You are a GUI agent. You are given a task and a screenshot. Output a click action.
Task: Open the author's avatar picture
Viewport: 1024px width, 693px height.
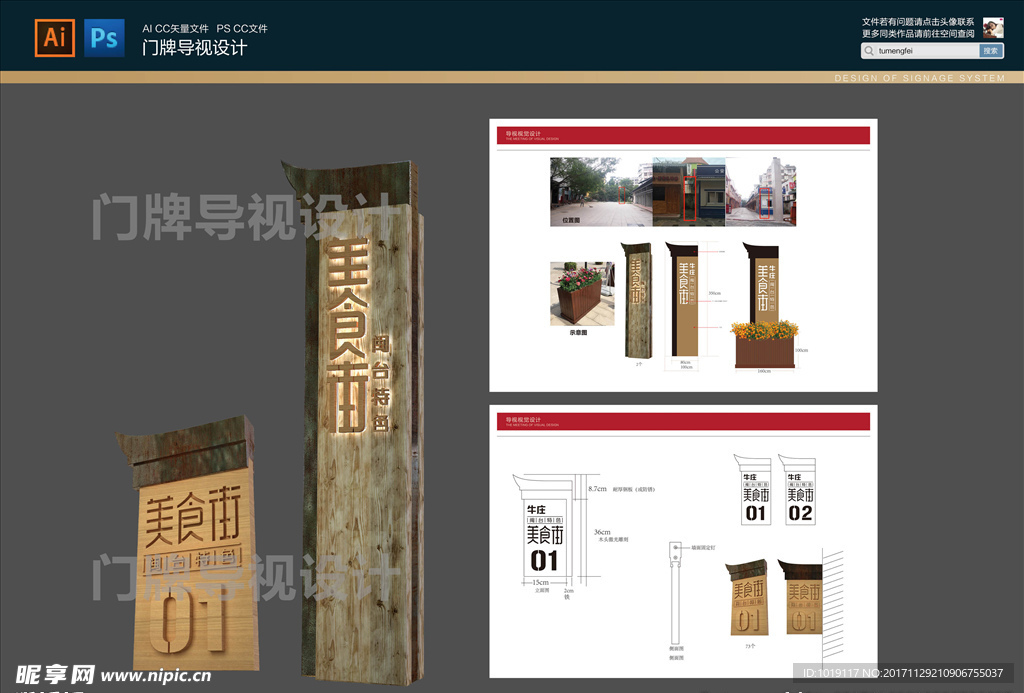tap(992, 27)
